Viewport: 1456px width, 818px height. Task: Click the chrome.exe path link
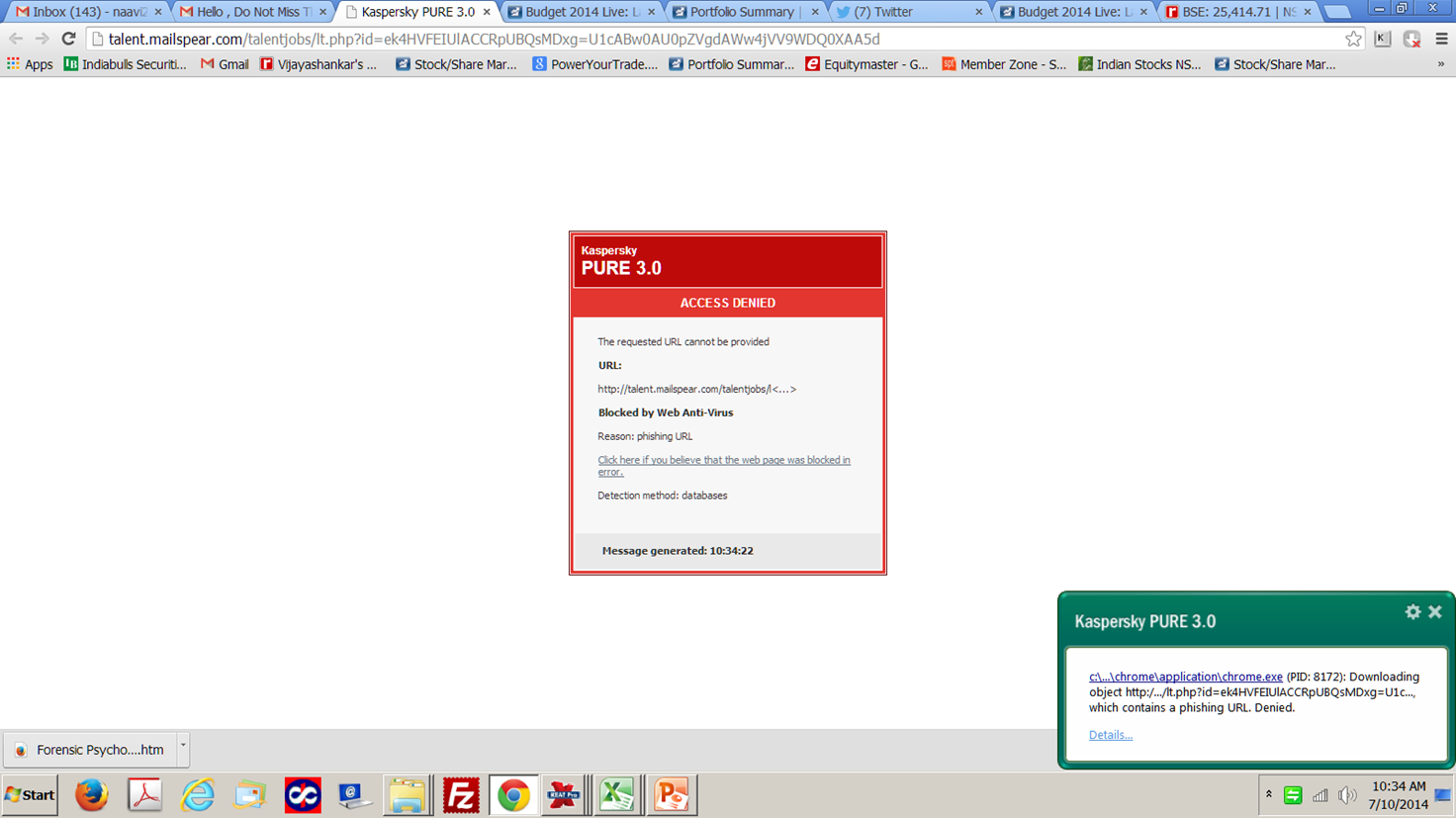(1185, 677)
